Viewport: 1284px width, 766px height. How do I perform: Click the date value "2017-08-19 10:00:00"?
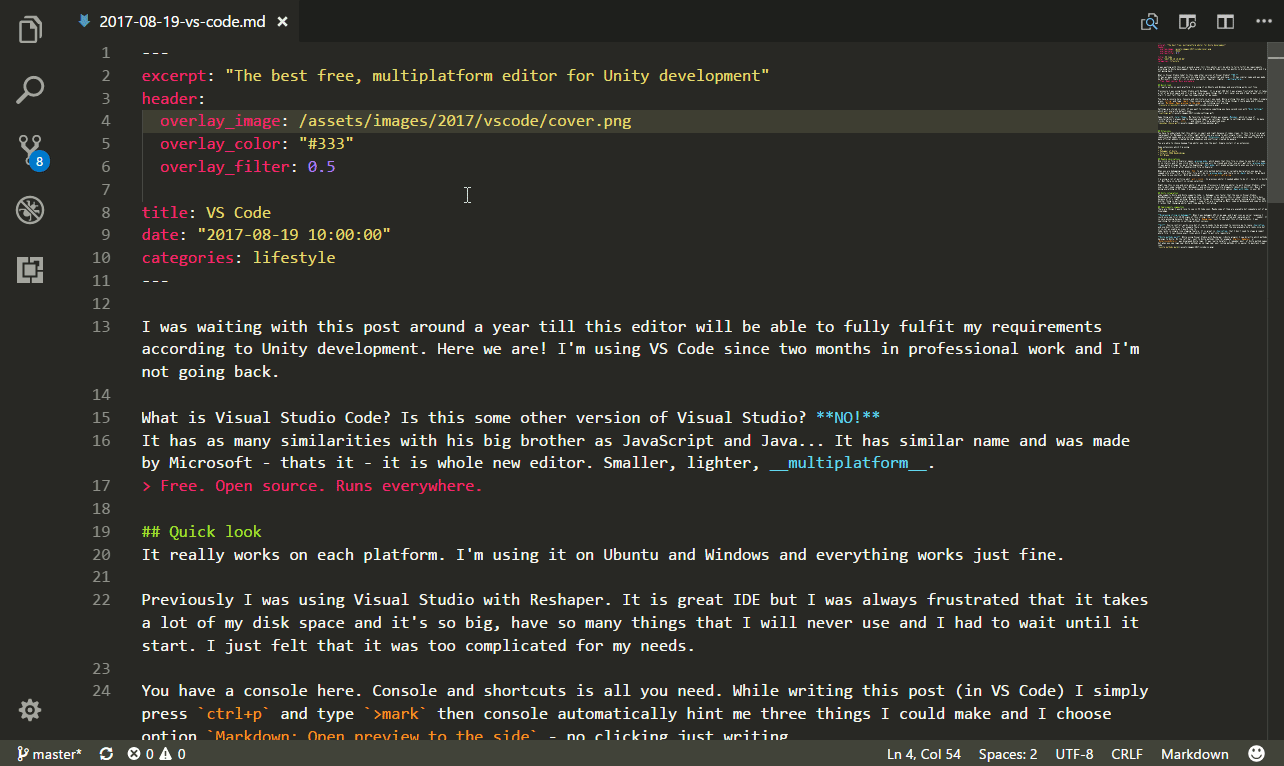click(x=294, y=235)
